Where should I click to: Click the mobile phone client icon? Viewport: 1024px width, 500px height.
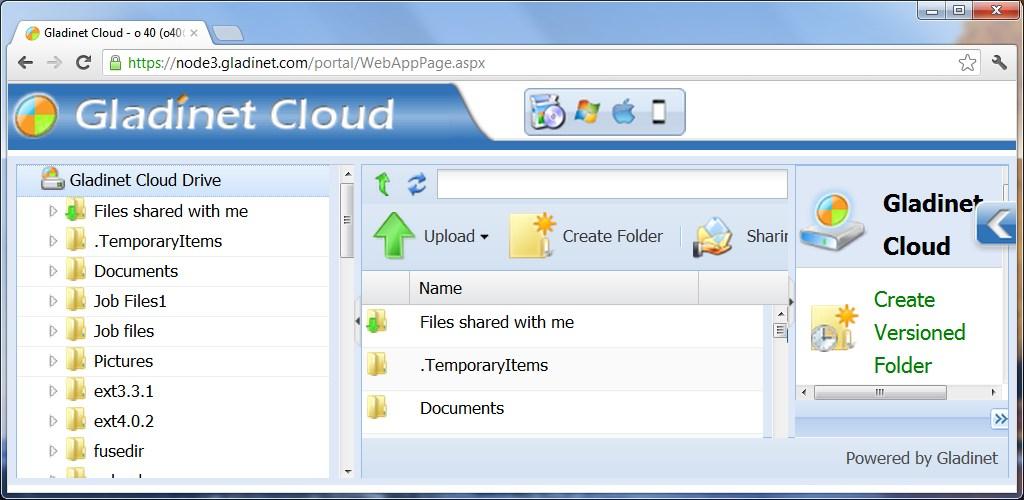pos(659,112)
